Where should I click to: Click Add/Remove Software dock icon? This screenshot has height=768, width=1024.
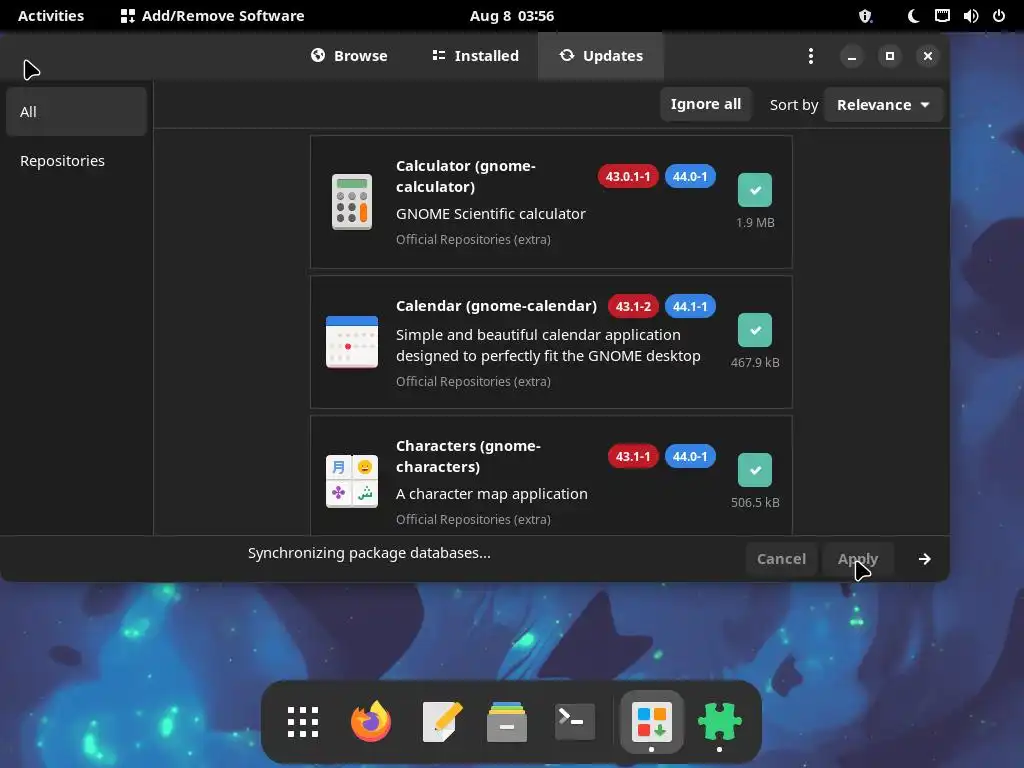pos(652,722)
